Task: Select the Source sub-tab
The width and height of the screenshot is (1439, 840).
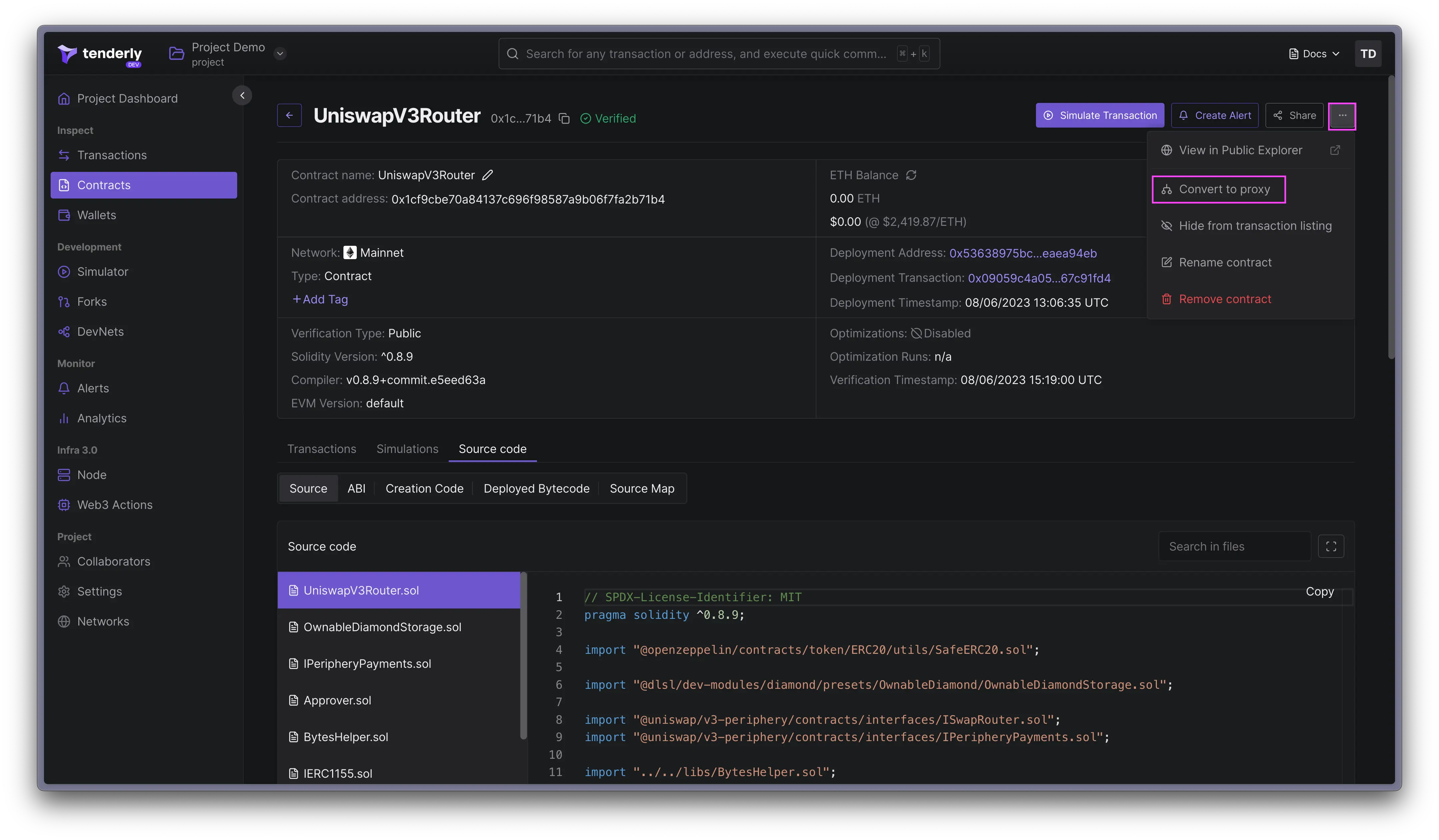Action: pos(308,488)
